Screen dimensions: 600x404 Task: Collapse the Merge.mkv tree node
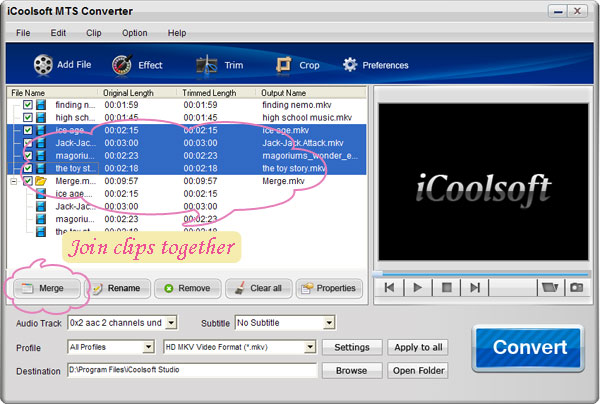[x=14, y=181]
